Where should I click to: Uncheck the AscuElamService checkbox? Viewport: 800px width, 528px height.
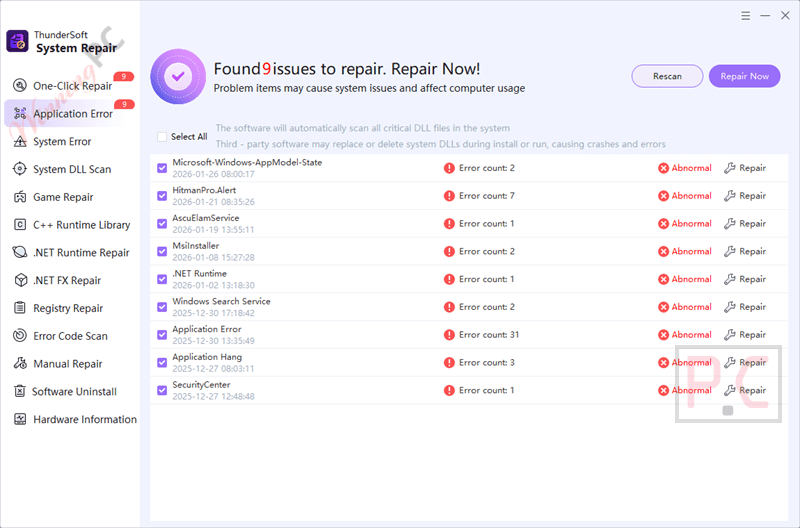[x=162, y=223]
